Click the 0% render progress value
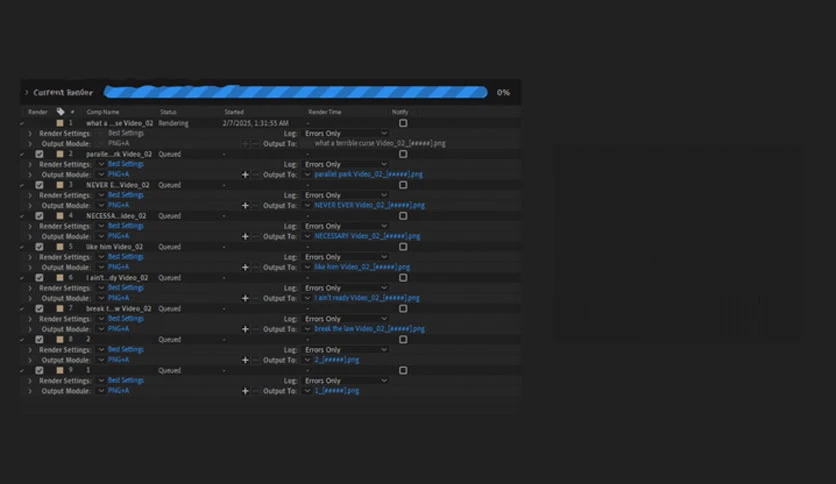This screenshot has width=836, height=484. 503,92
